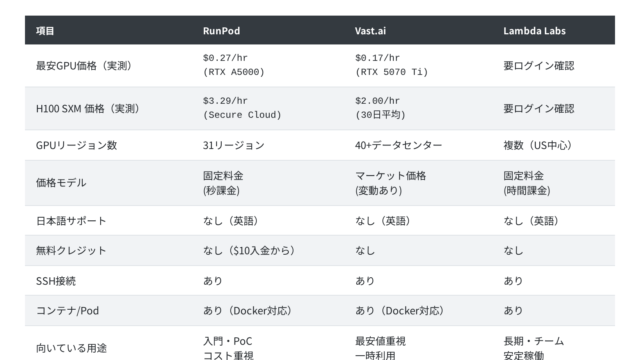Image resolution: width=640 pixels, height=360 pixels.
Task: Click the コンテナ/Pod row label
Action: click(67, 311)
